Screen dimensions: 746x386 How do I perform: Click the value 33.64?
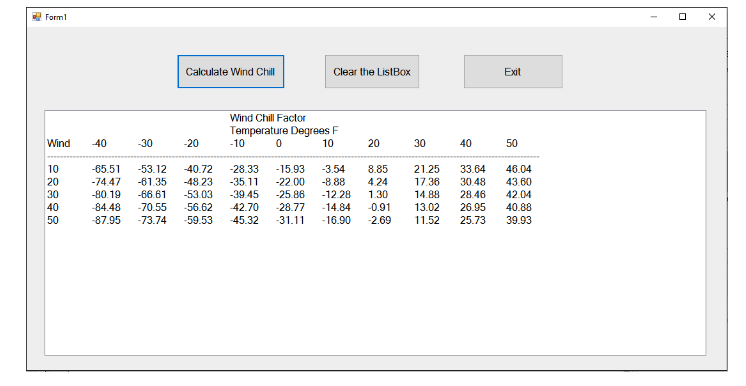tap(473, 169)
